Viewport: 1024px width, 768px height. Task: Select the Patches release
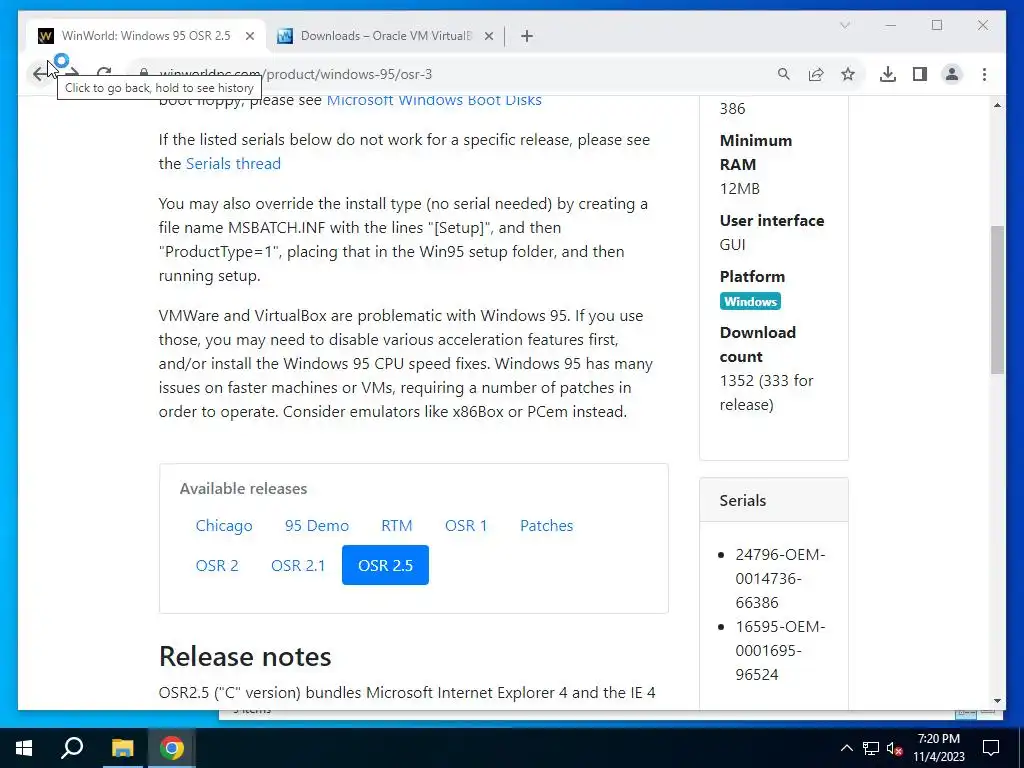[547, 526]
